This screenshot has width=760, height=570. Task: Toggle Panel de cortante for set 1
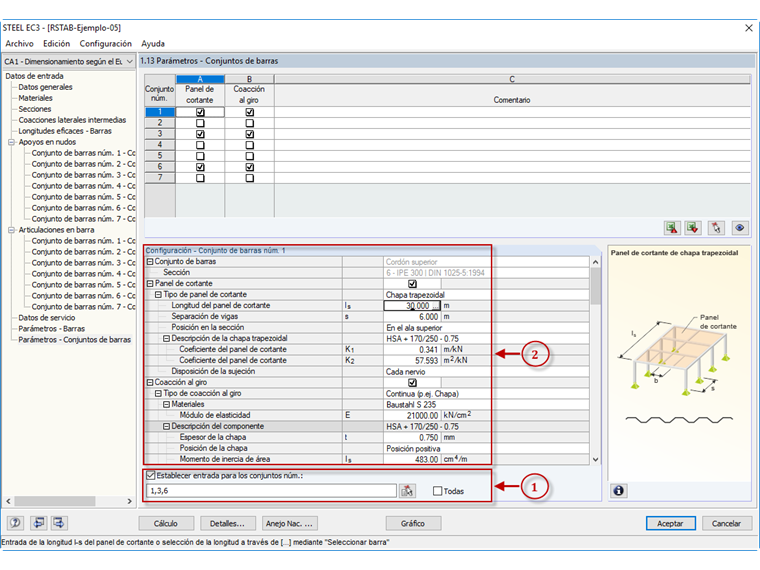click(200, 112)
